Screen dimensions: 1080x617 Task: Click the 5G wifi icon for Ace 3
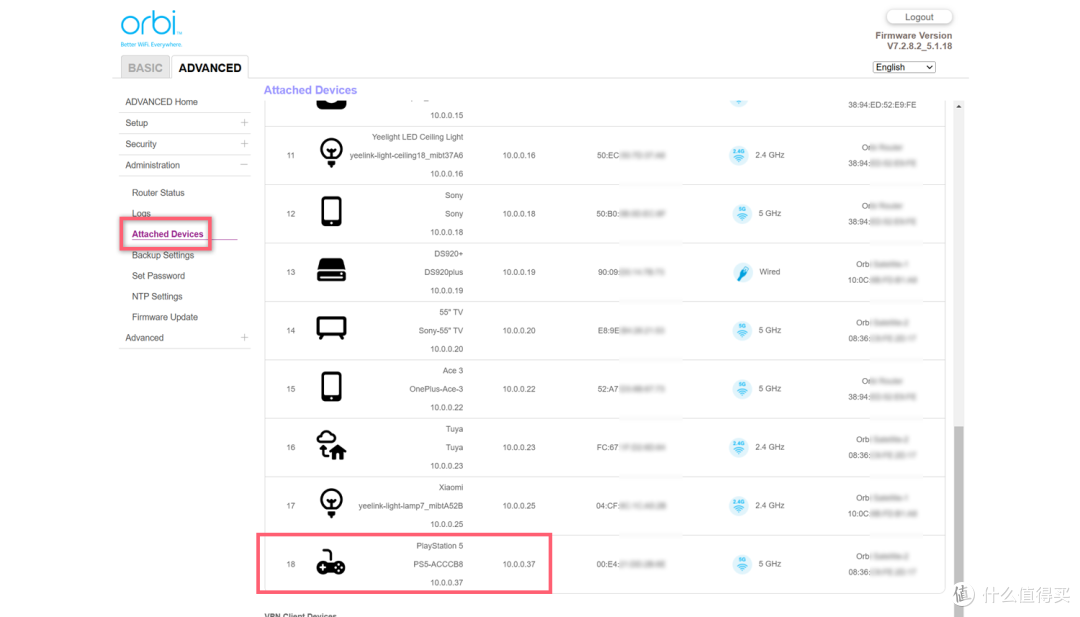742,389
